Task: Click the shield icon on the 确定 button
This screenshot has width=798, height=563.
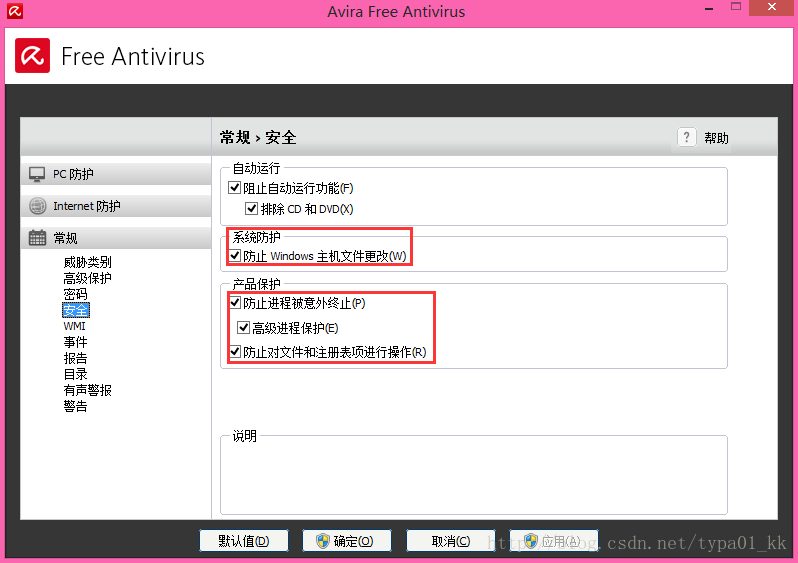Action: [x=323, y=541]
